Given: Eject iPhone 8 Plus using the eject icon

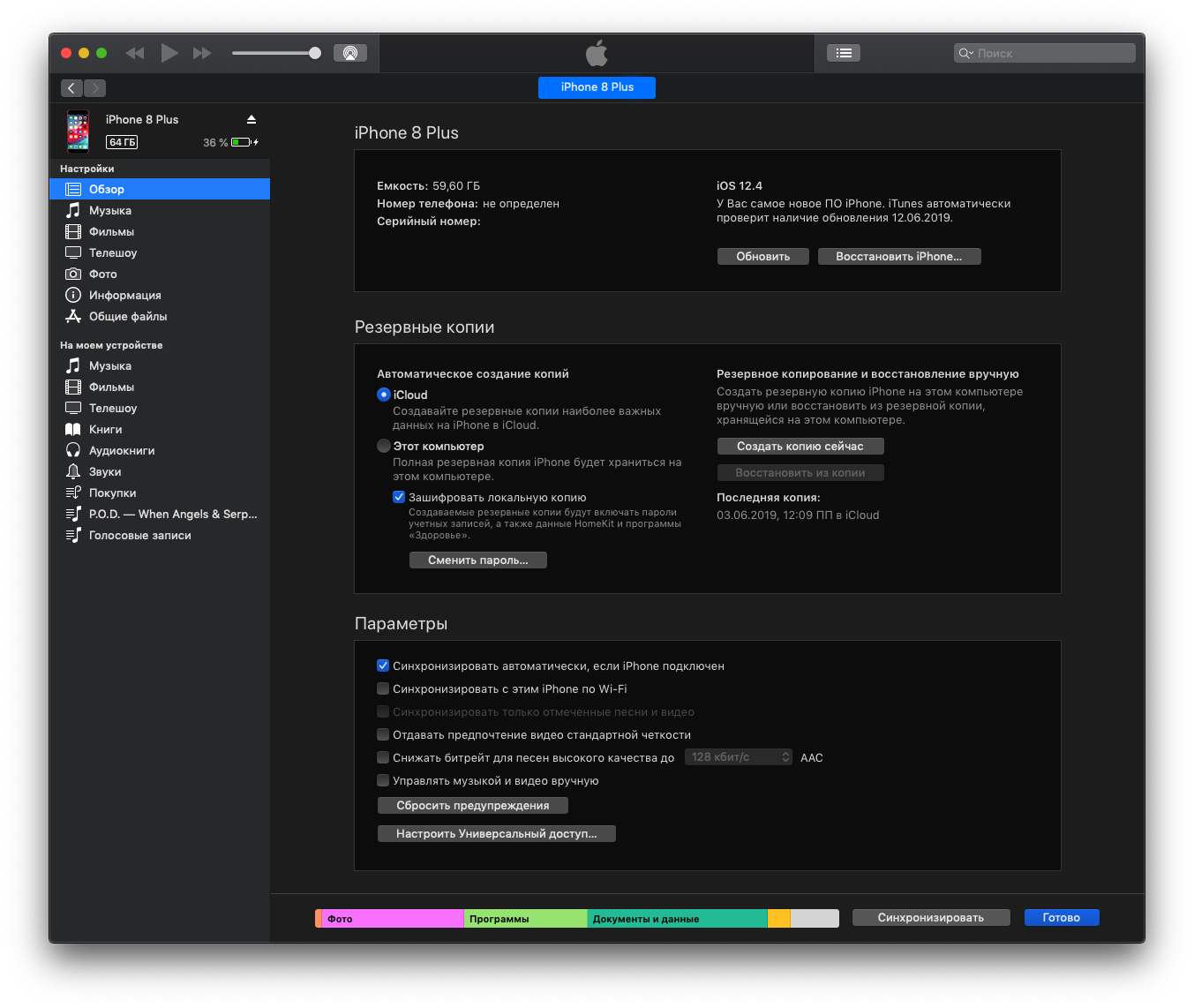Looking at the screenshot, I should [x=252, y=119].
